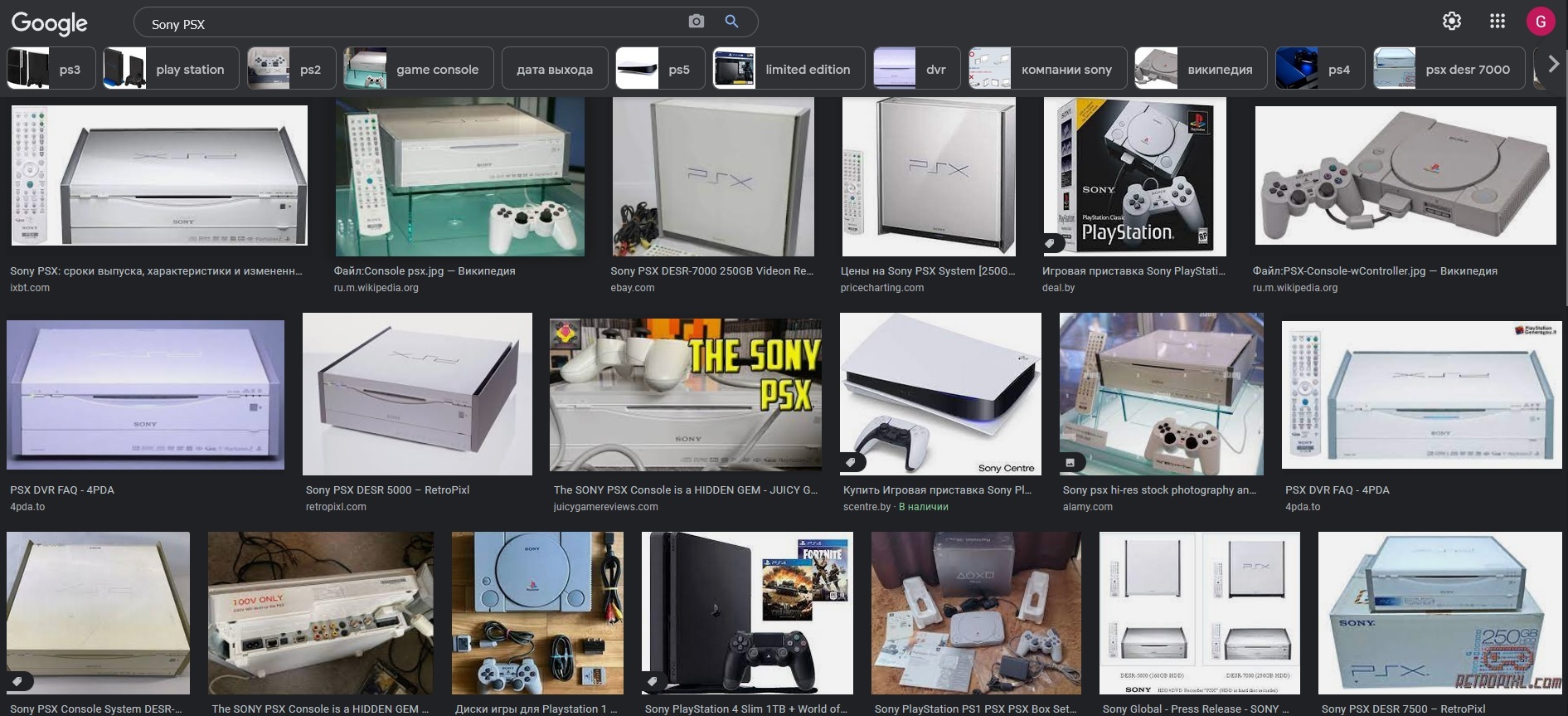The image size is (1568, 716).
Task: Open the PS1 box set photo thumbnail
Action: click(x=976, y=613)
